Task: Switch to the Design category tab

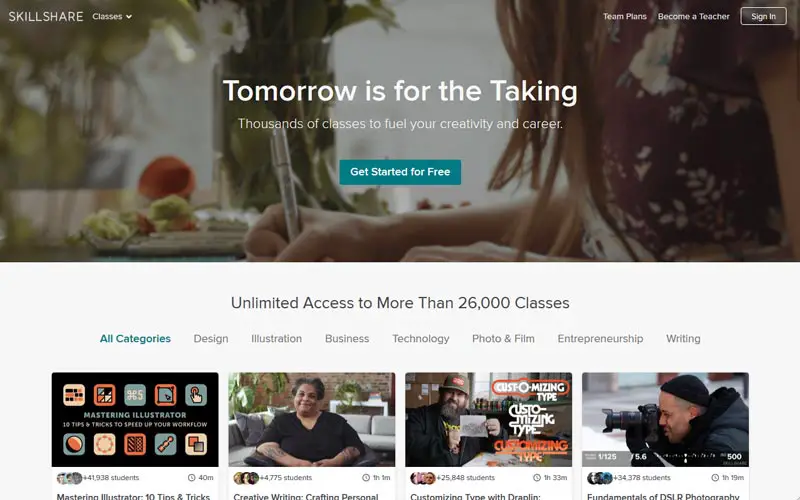Action: [211, 338]
